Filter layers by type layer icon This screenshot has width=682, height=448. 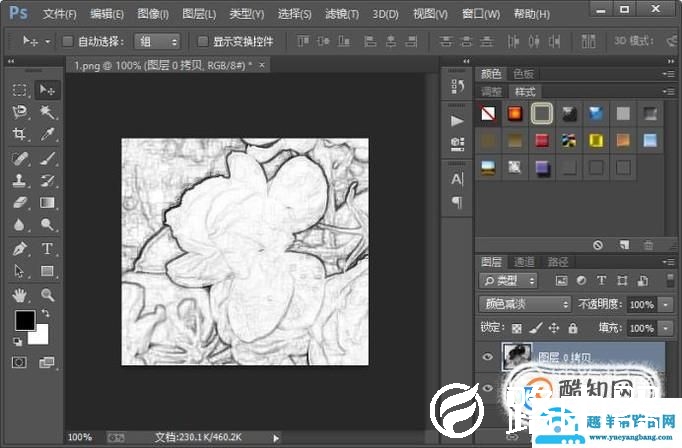[602, 281]
